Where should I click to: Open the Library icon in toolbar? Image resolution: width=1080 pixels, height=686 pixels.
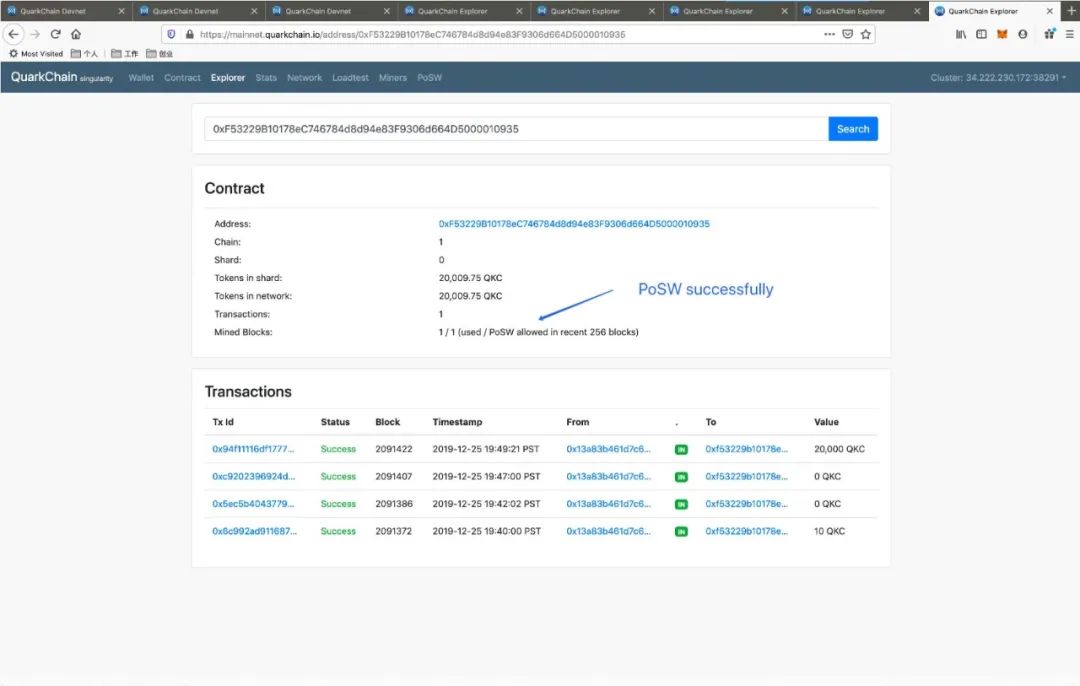pos(961,34)
